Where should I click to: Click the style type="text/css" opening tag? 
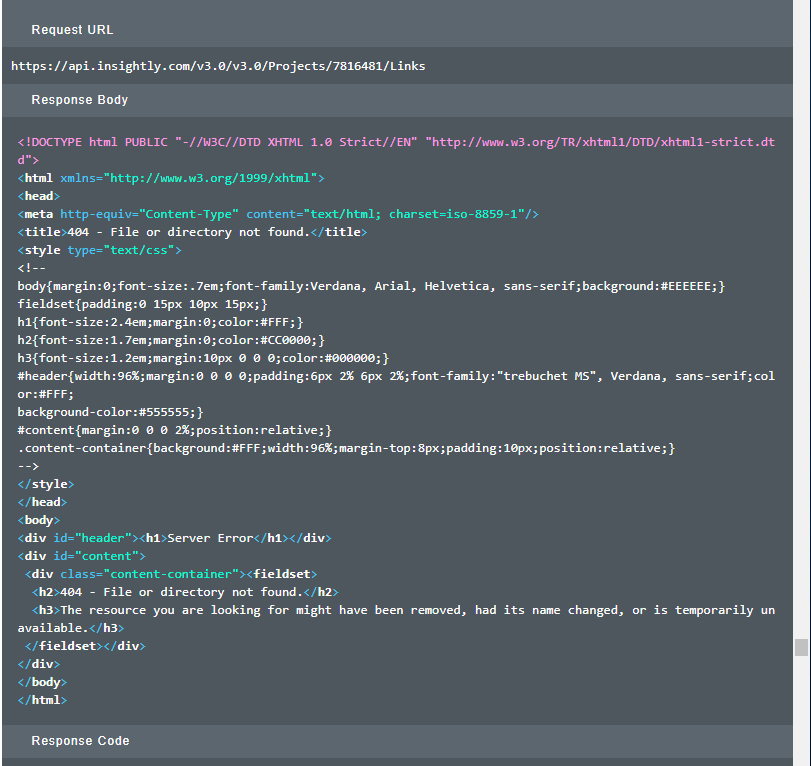coord(99,250)
